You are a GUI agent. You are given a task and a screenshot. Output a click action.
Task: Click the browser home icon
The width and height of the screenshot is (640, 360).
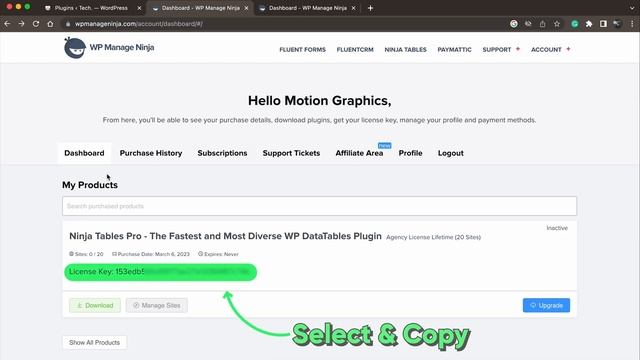(50, 24)
